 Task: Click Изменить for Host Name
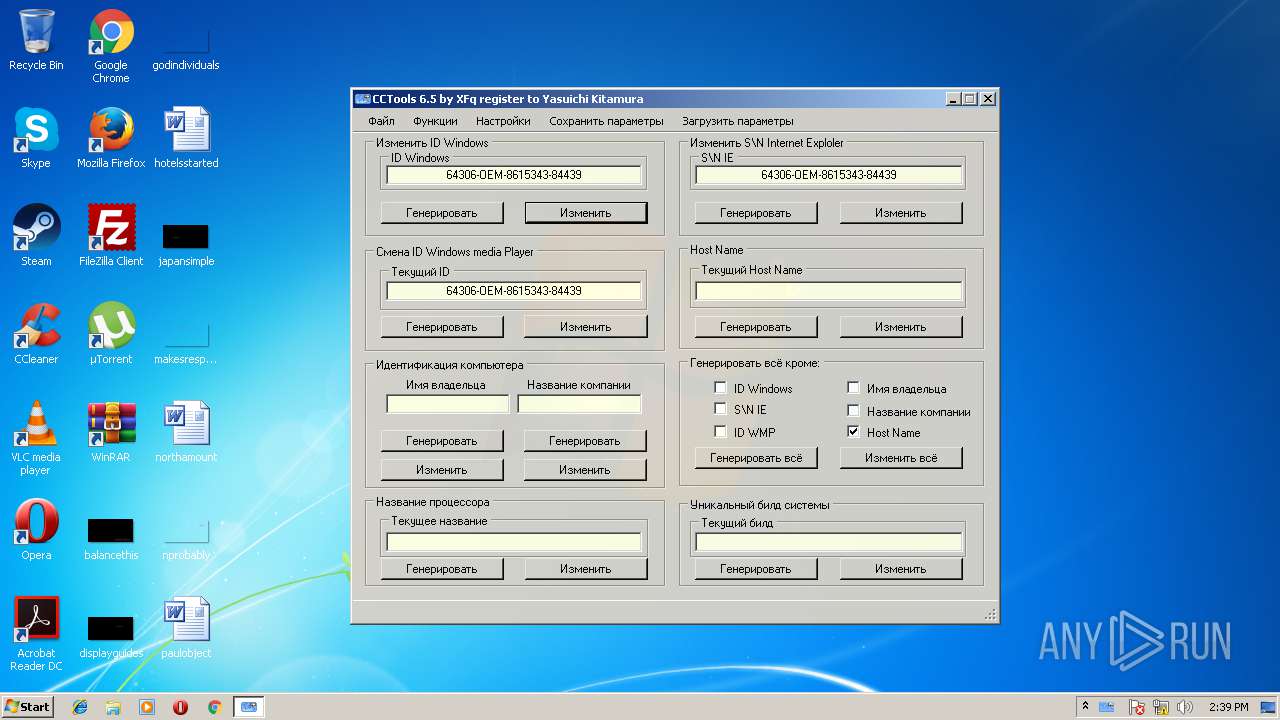[x=901, y=327]
